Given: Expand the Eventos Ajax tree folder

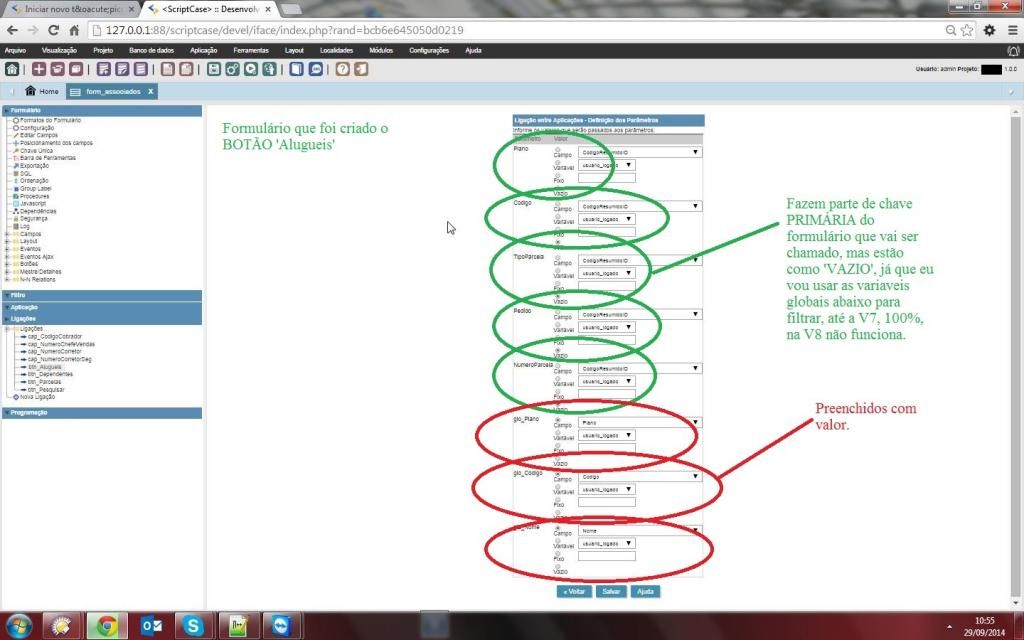Looking at the screenshot, I should click(x=7, y=257).
